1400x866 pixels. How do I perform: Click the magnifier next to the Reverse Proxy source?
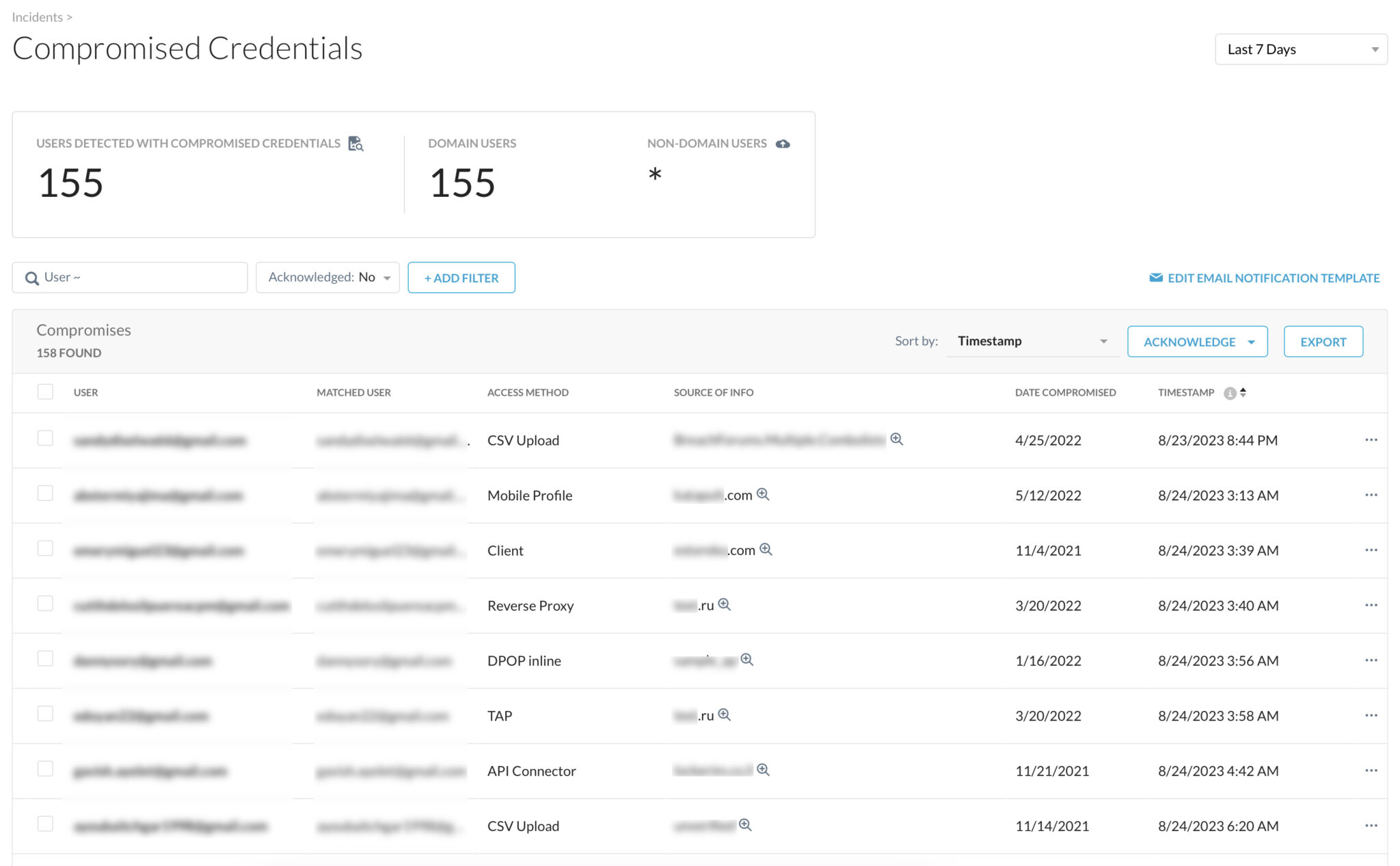(x=726, y=604)
